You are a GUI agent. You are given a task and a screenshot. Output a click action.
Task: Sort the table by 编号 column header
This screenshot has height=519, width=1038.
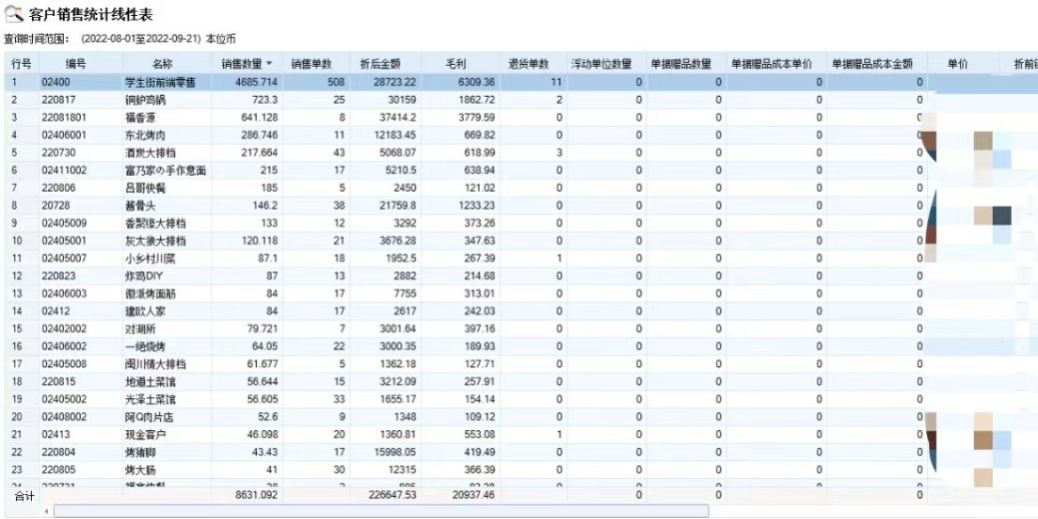click(76, 64)
